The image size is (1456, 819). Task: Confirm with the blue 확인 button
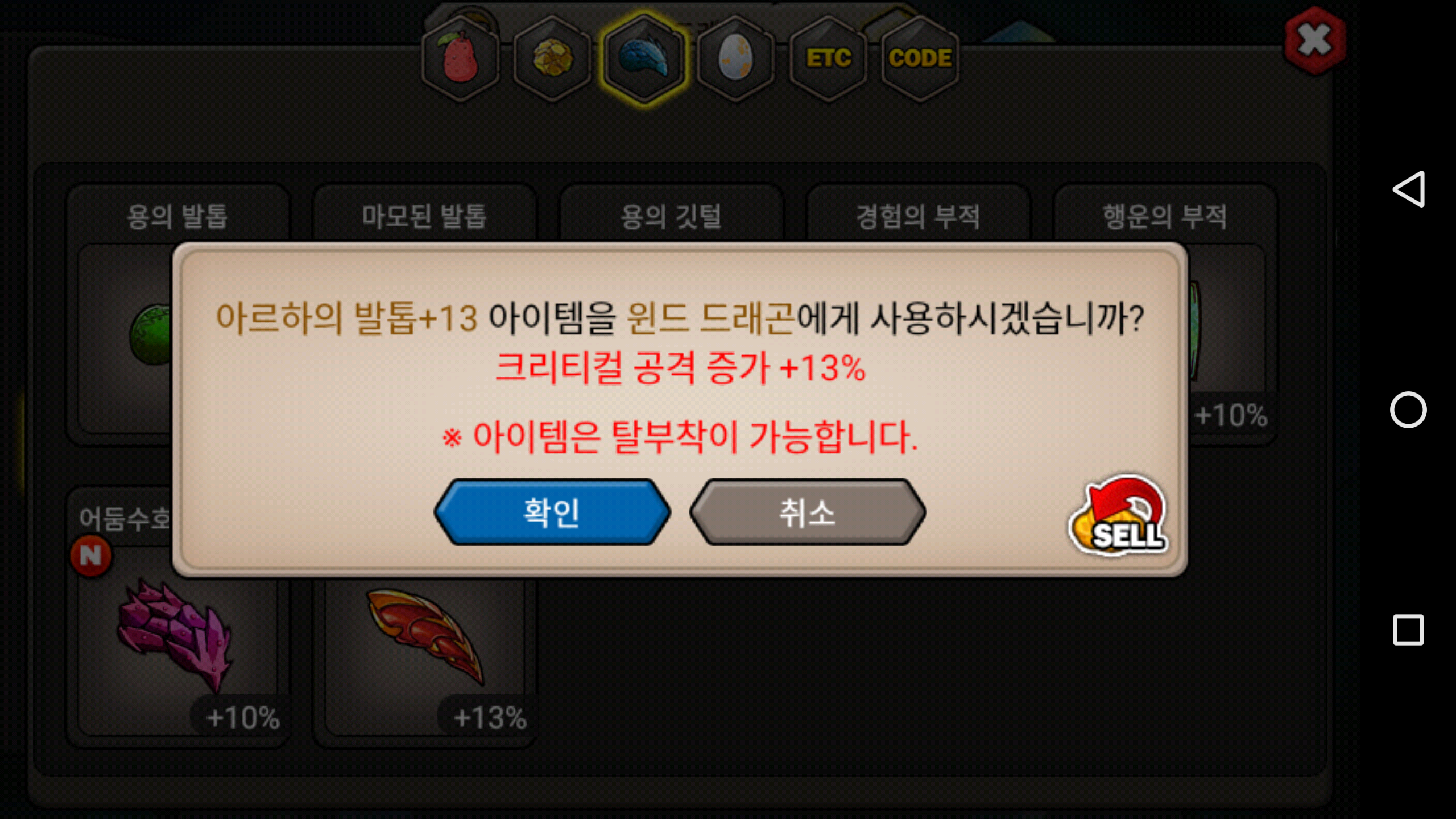pos(552,512)
